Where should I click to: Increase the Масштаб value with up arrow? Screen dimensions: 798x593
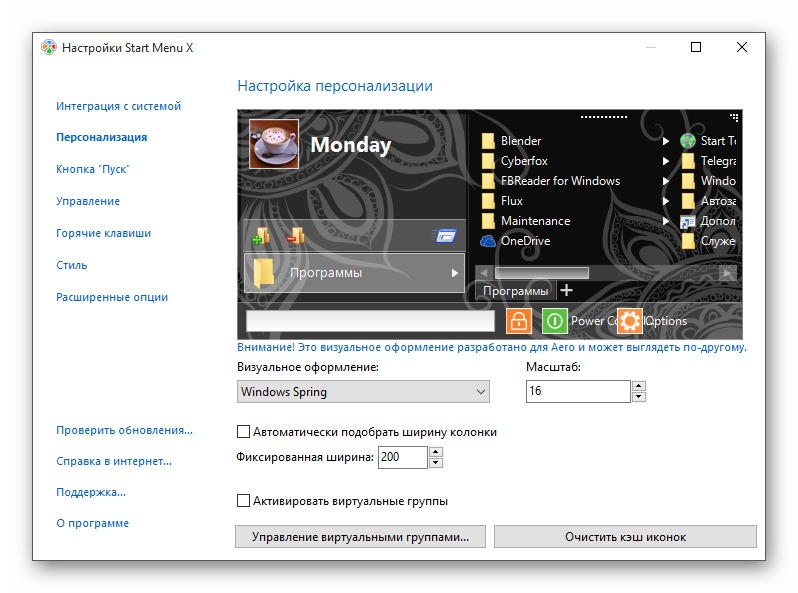638,386
